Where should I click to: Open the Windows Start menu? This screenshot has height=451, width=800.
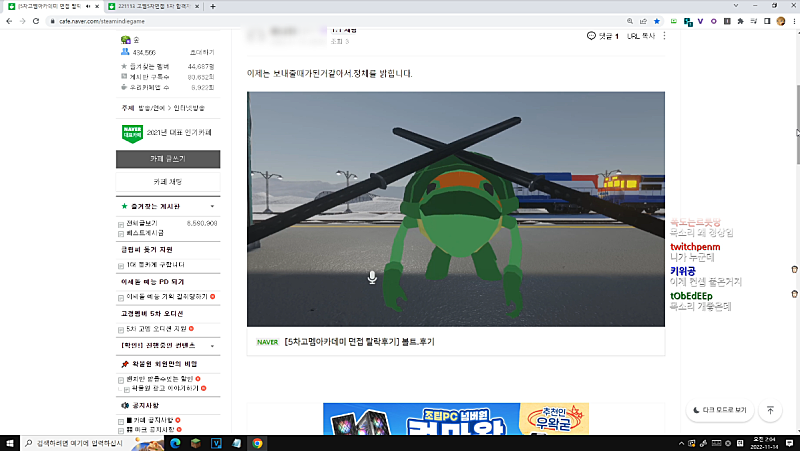tap(10, 443)
